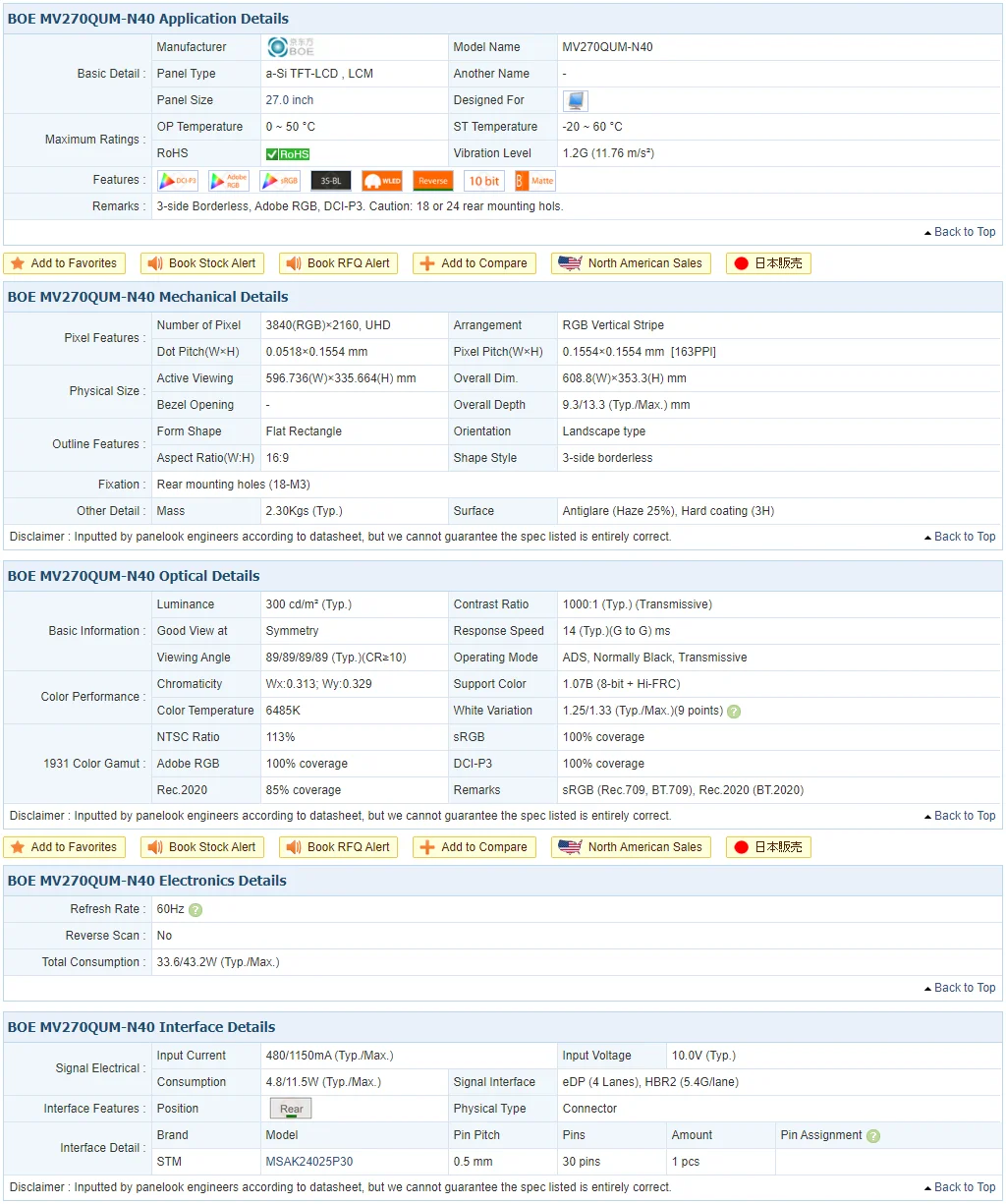Click the 3S-BL feature badge
1006x1204 pixels.
click(331, 180)
